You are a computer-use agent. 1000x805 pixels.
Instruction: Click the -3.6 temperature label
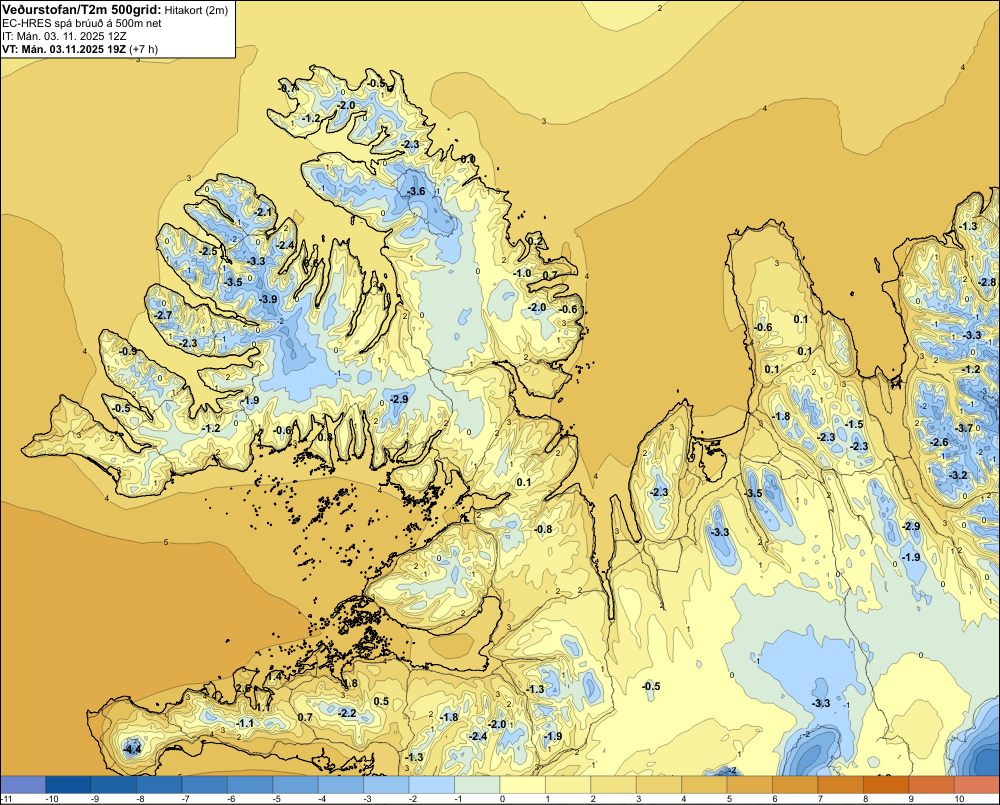[x=416, y=191]
